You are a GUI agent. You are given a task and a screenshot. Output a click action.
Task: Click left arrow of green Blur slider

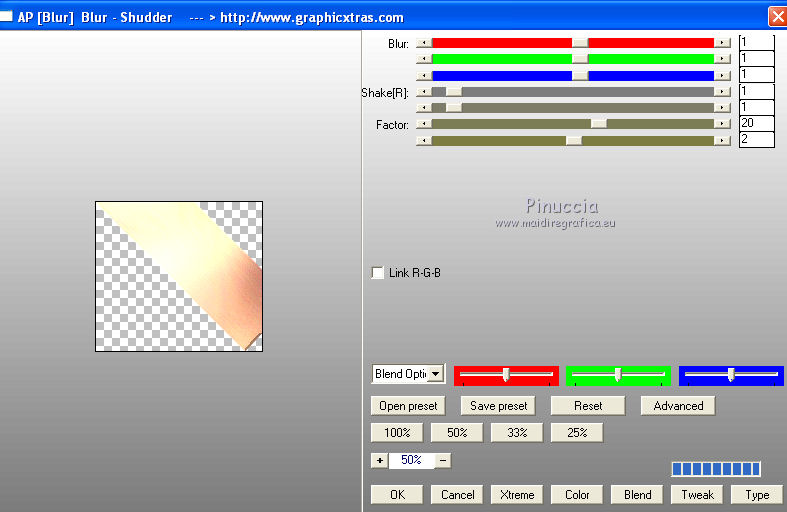(424, 59)
